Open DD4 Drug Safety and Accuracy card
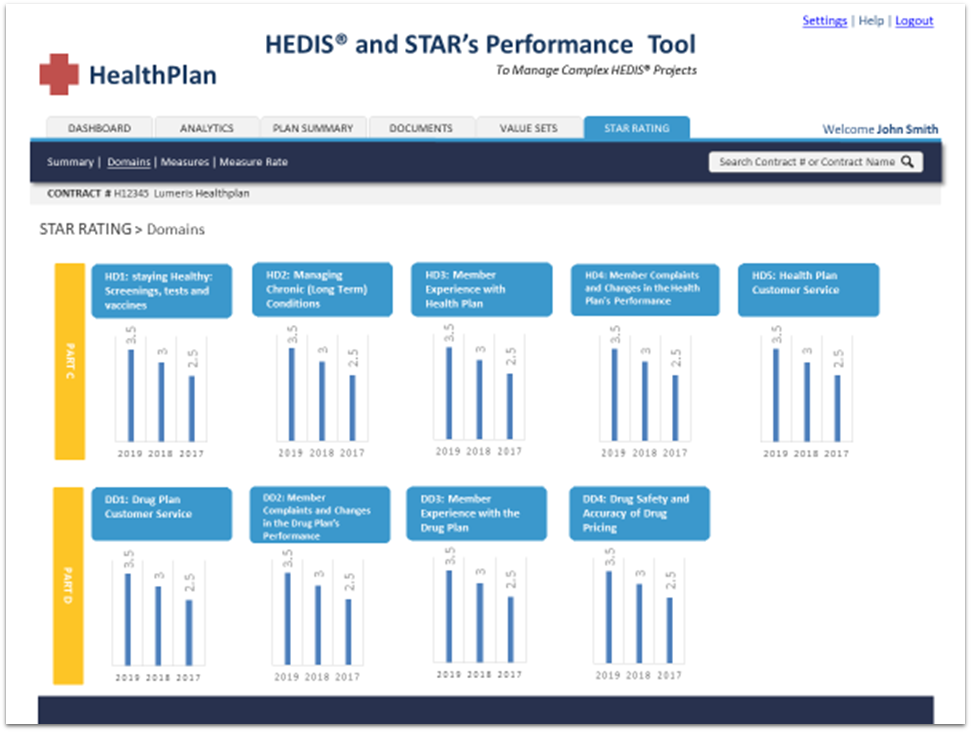971x732 pixels. tap(639, 513)
